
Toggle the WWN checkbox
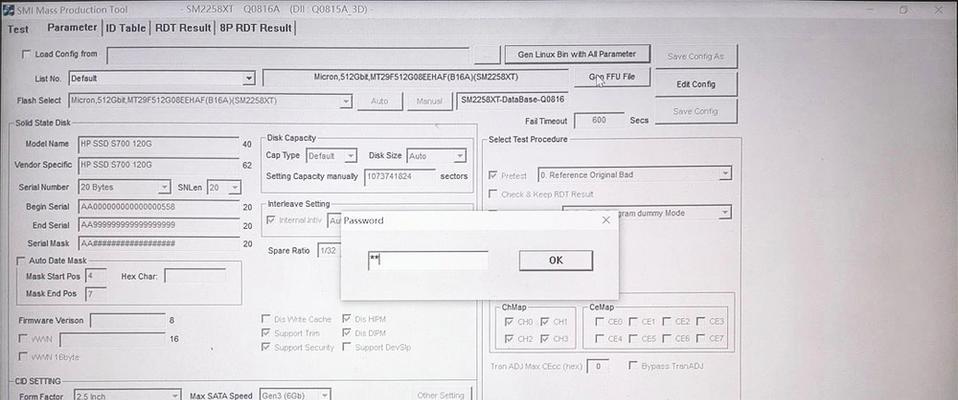(x=23, y=338)
